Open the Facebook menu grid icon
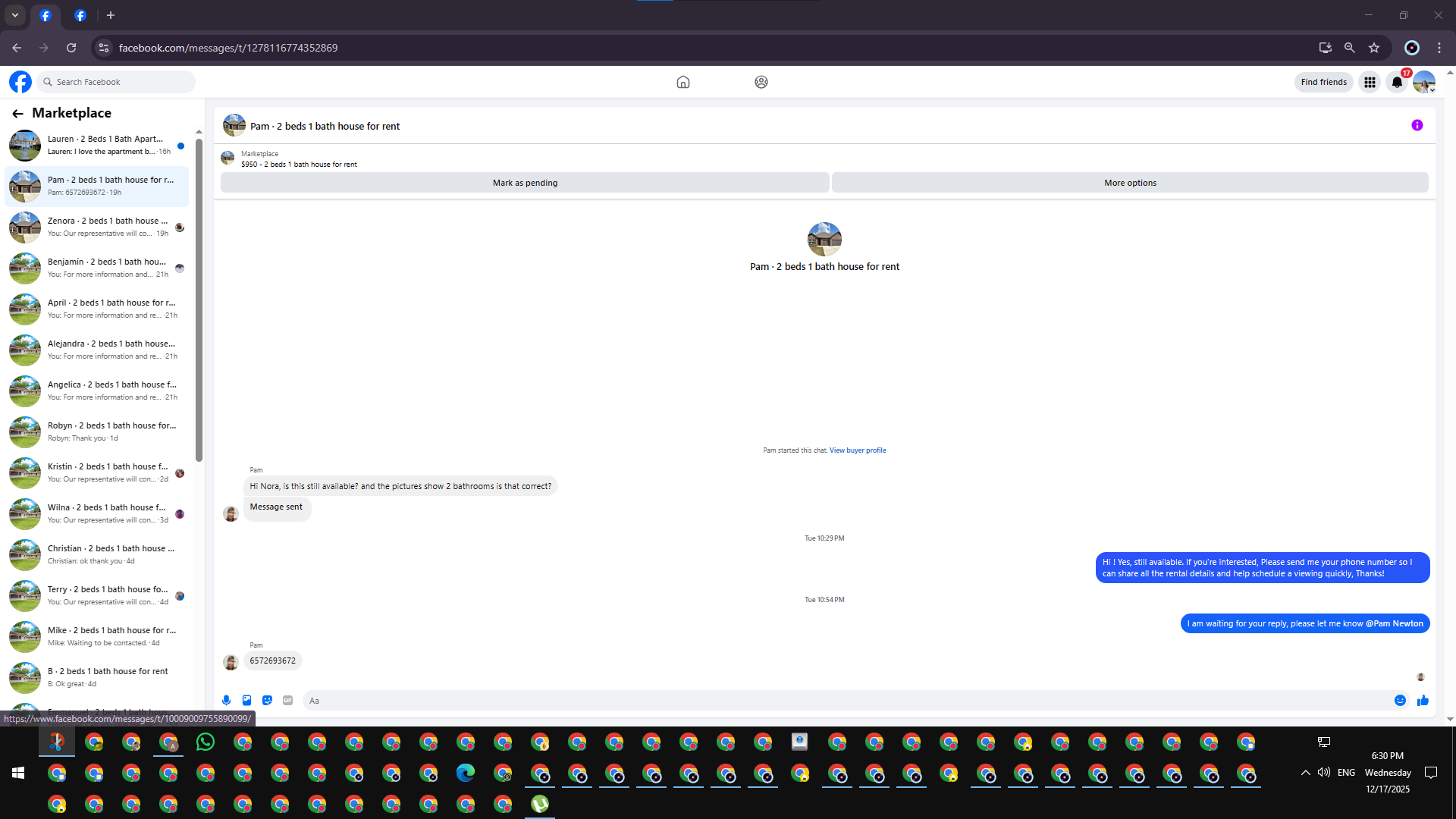The width and height of the screenshot is (1456, 819). pyautogui.click(x=1370, y=83)
